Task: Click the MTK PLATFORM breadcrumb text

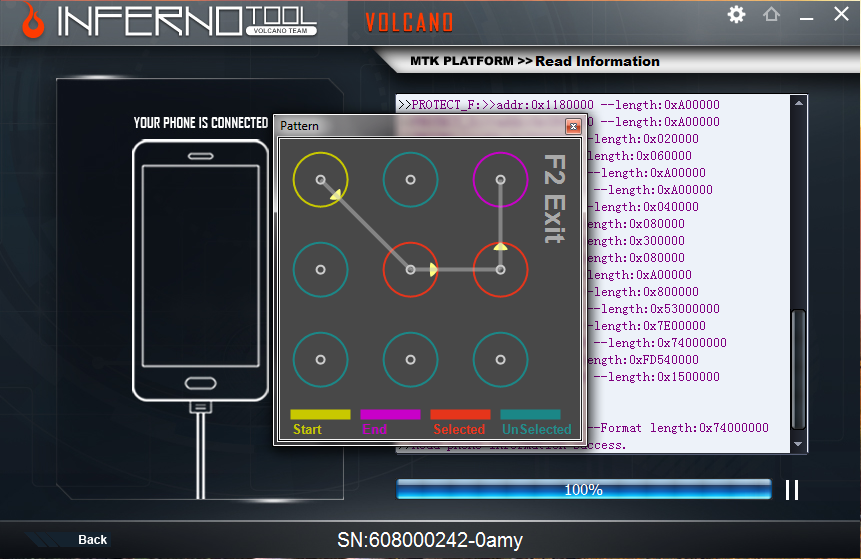Action: (462, 61)
